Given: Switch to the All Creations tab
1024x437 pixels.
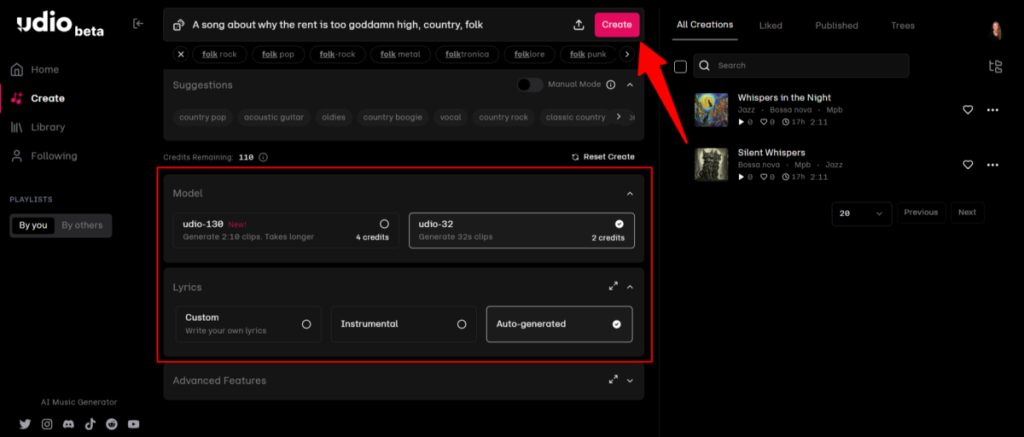Looking at the screenshot, I should (705, 25).
